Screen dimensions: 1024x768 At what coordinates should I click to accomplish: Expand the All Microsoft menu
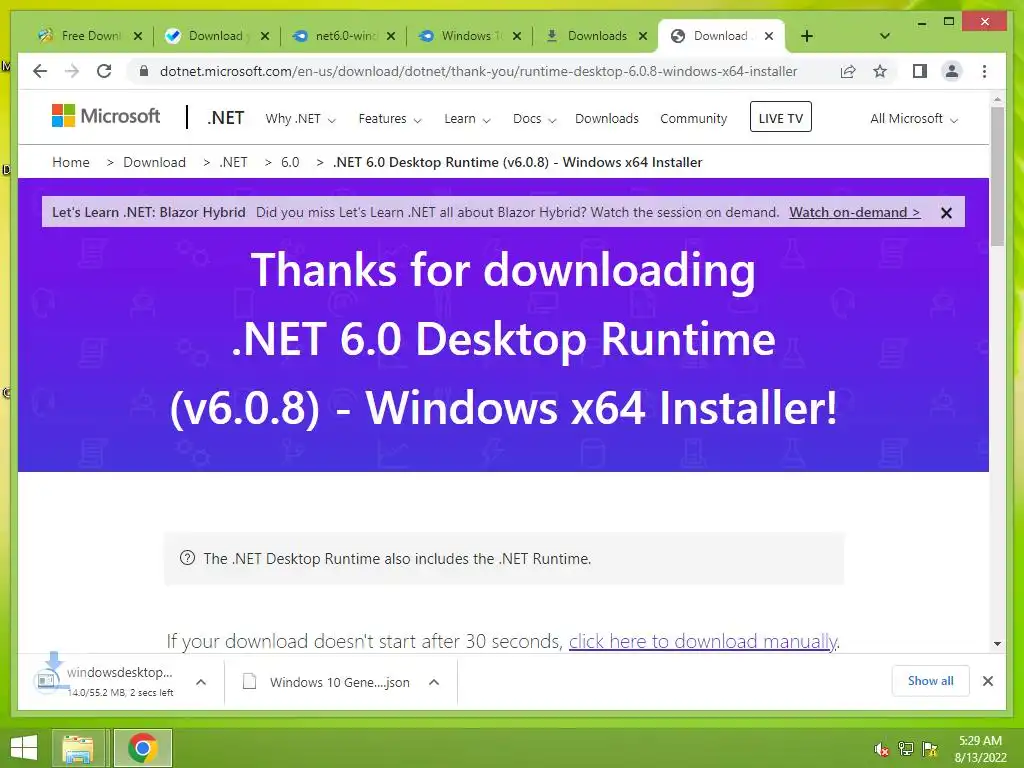coord(914,119)
